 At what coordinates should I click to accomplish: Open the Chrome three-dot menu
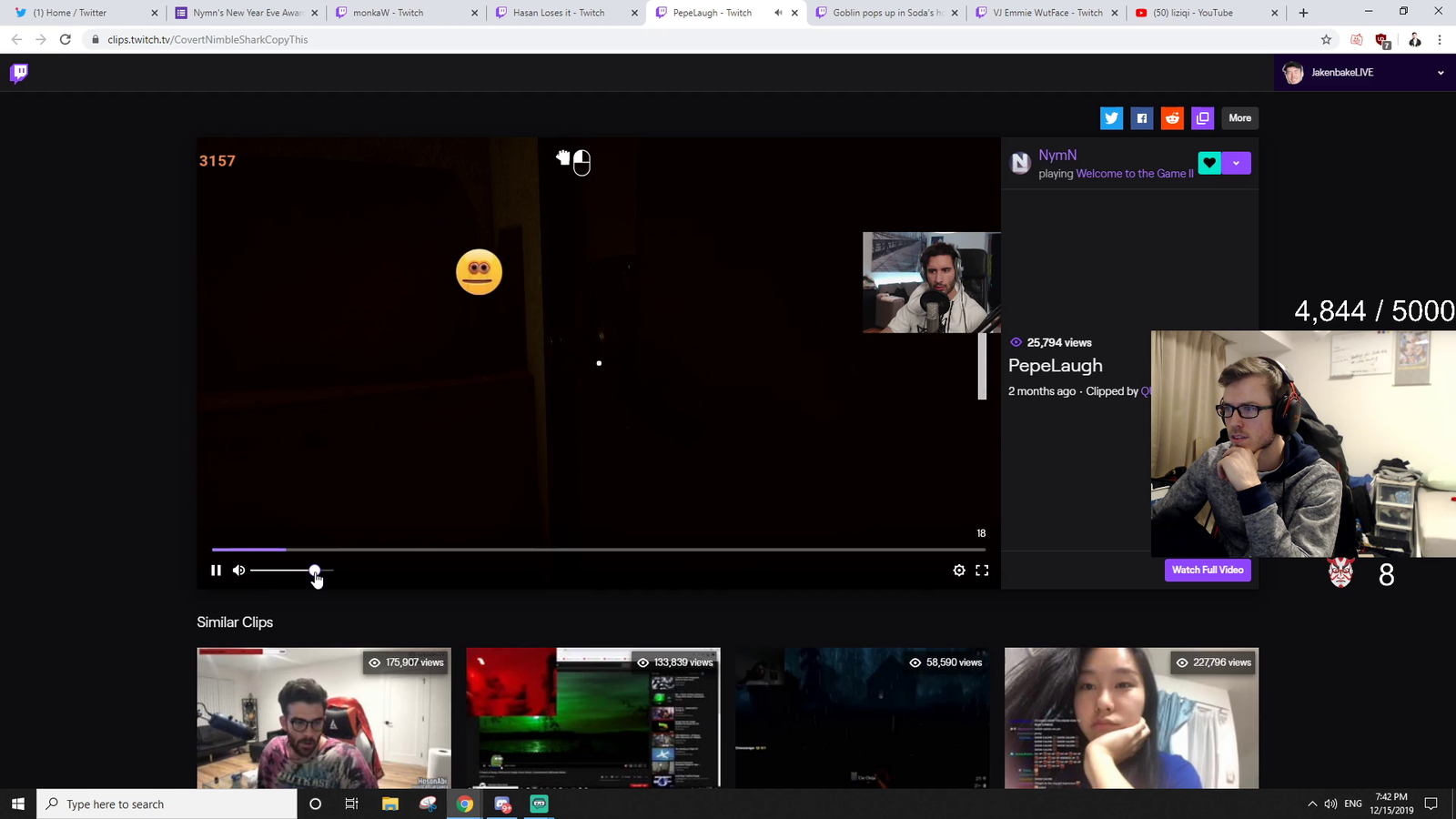coord(1440,39)
